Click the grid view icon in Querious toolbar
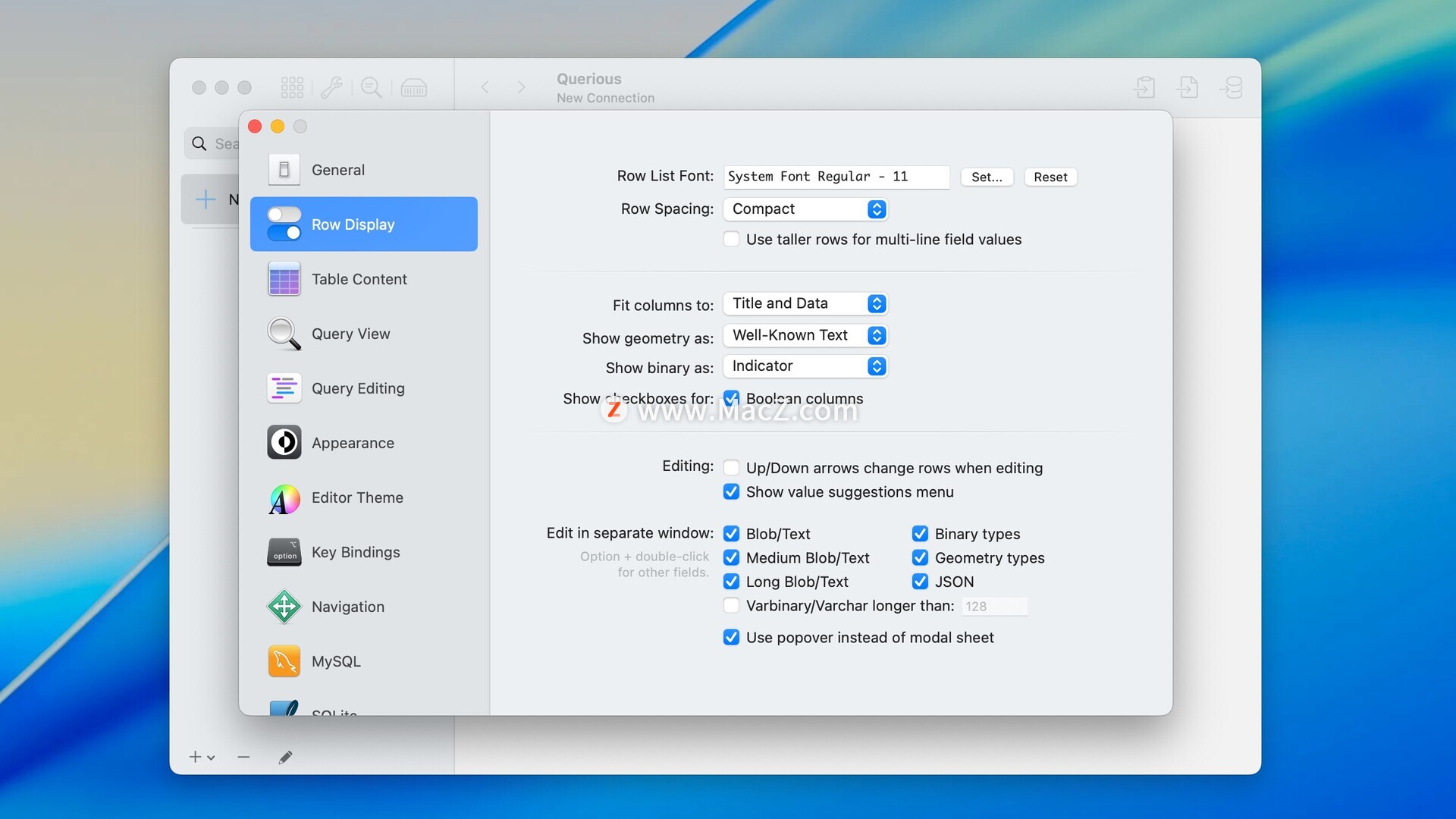This screenshot has height=819, width=1456. (x=292, y=87)
